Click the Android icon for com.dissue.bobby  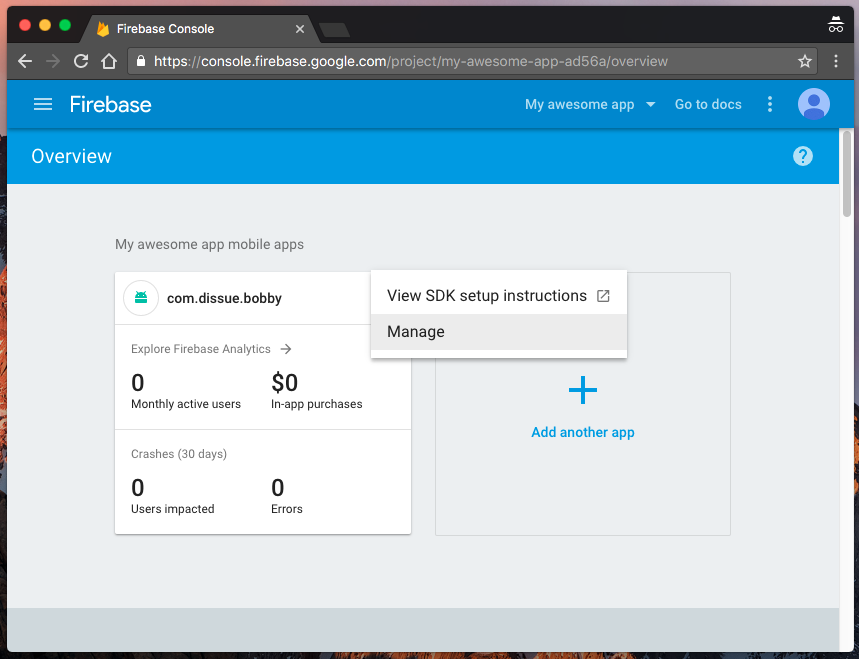coord(141,298)
